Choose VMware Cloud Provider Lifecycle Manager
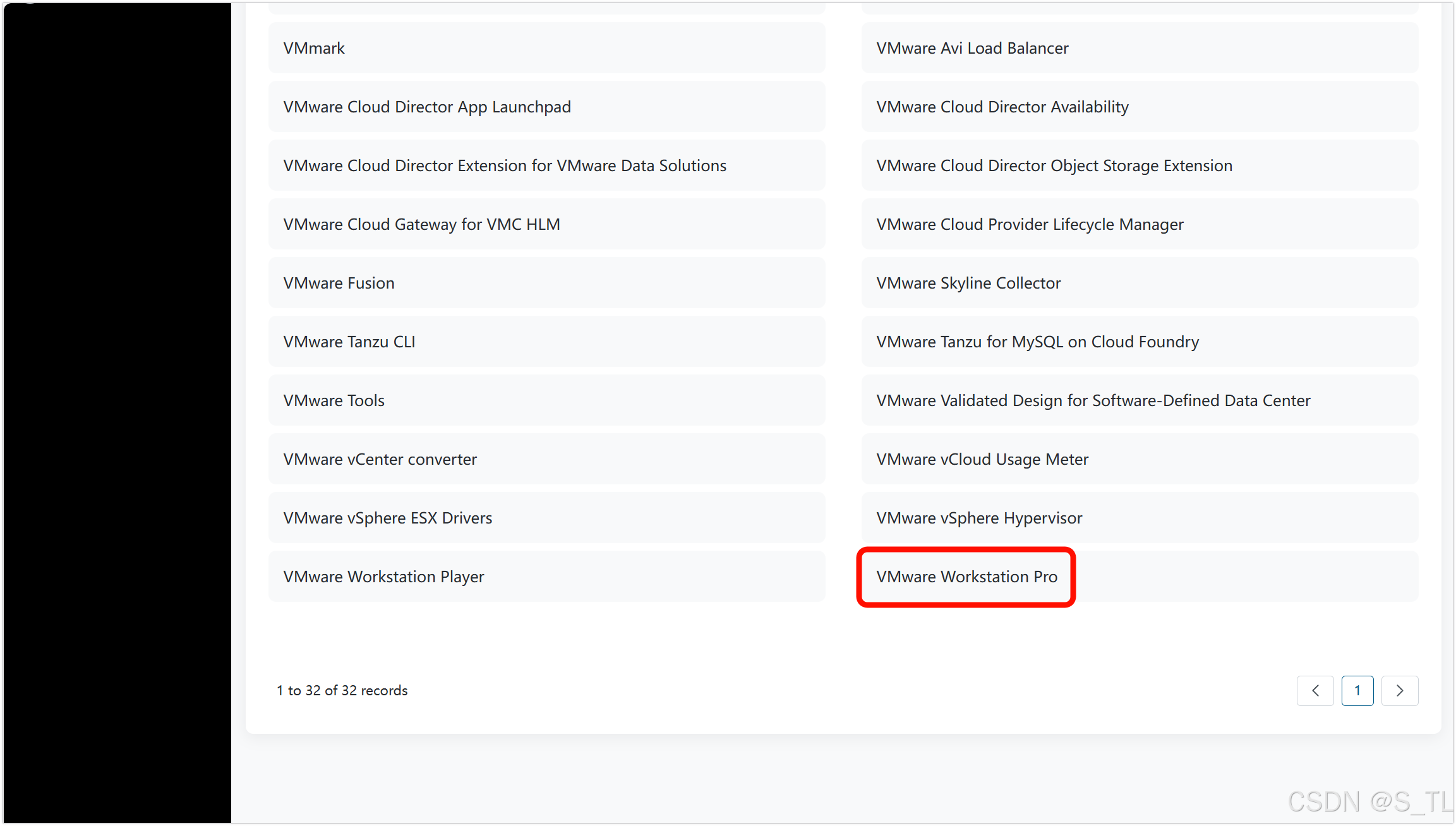This screenshot has height=826, width=1456. click(1030, 224)
